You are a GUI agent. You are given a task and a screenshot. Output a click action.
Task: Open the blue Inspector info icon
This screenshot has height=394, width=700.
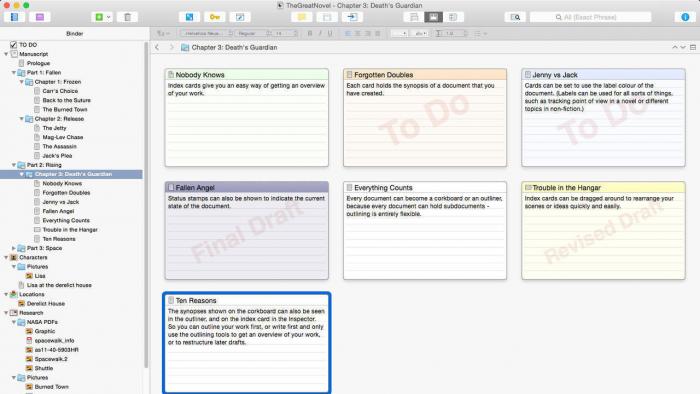685,17
